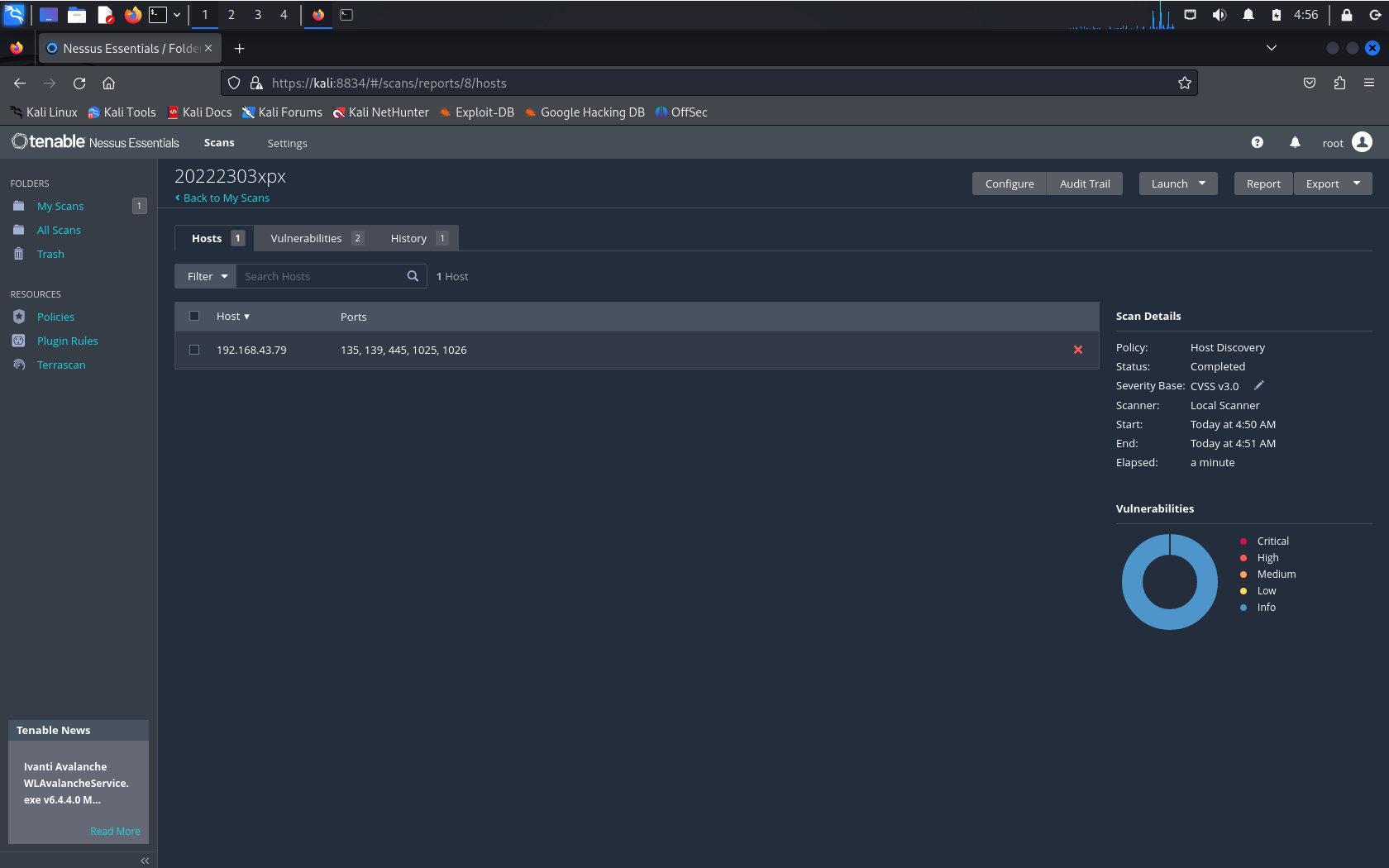The image size is (1389, 868).
Task: Open the Ivanti Avalanche news headline
Action: tap(76, 783)
